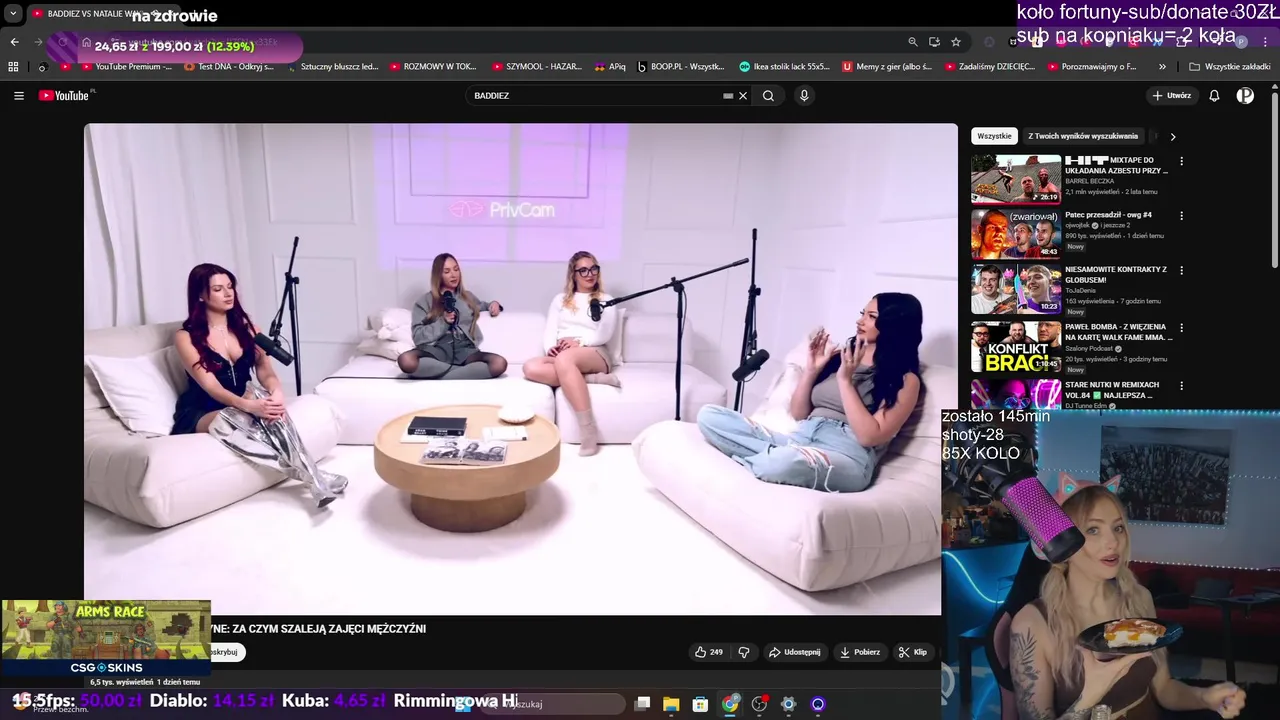
Task: Click the Windows taskbar search box
Action: [555, 704]
